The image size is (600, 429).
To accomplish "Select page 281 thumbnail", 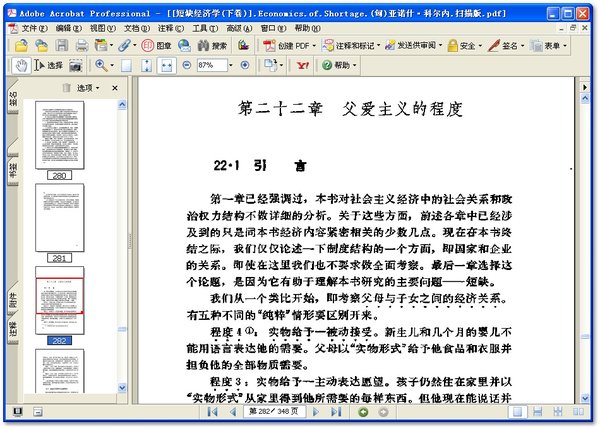I will click(60, 218).
